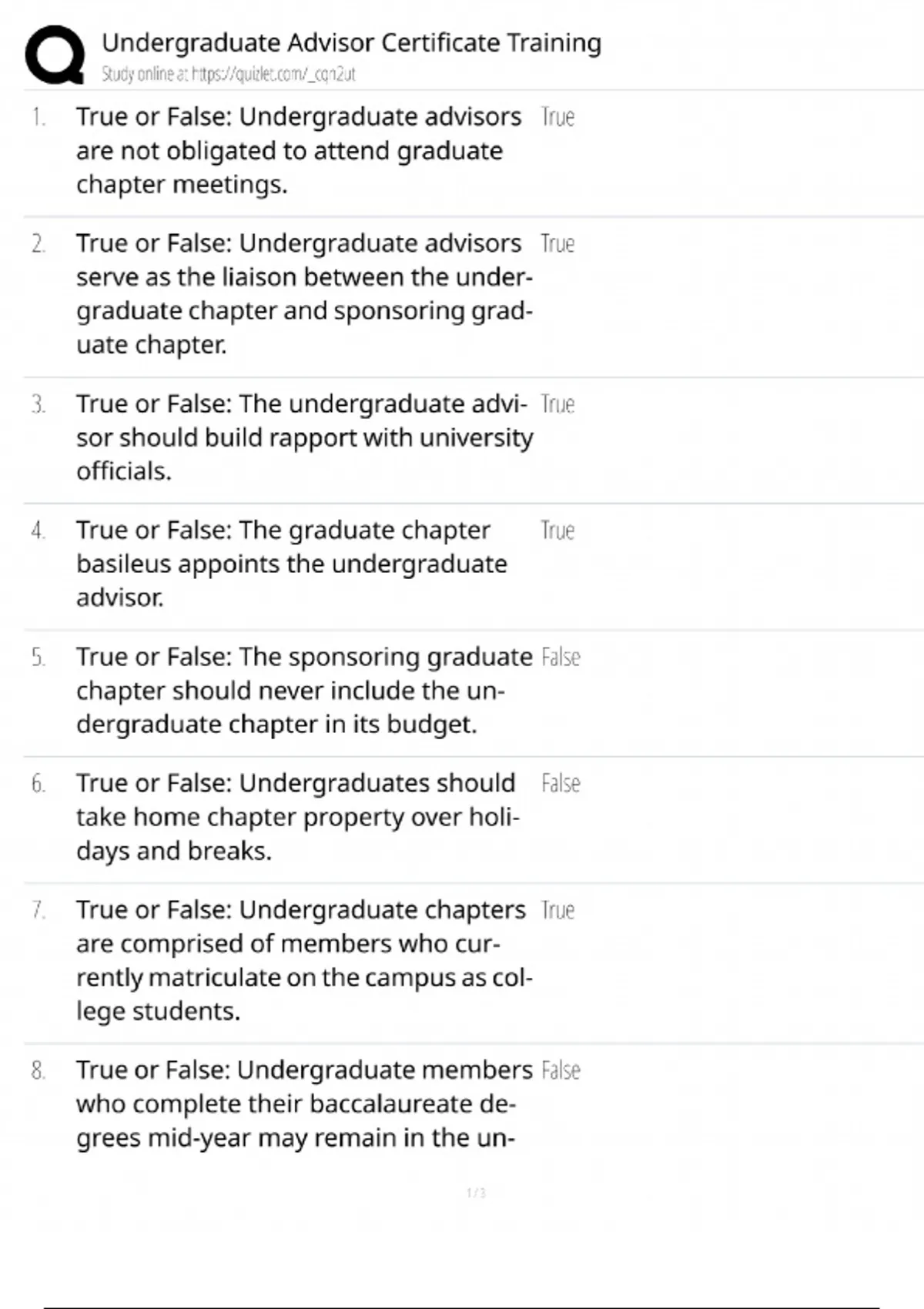The height and width of the screenshot is (1309, 924).
Task: Select question 2 about liaison role
Action: [304, 294]
